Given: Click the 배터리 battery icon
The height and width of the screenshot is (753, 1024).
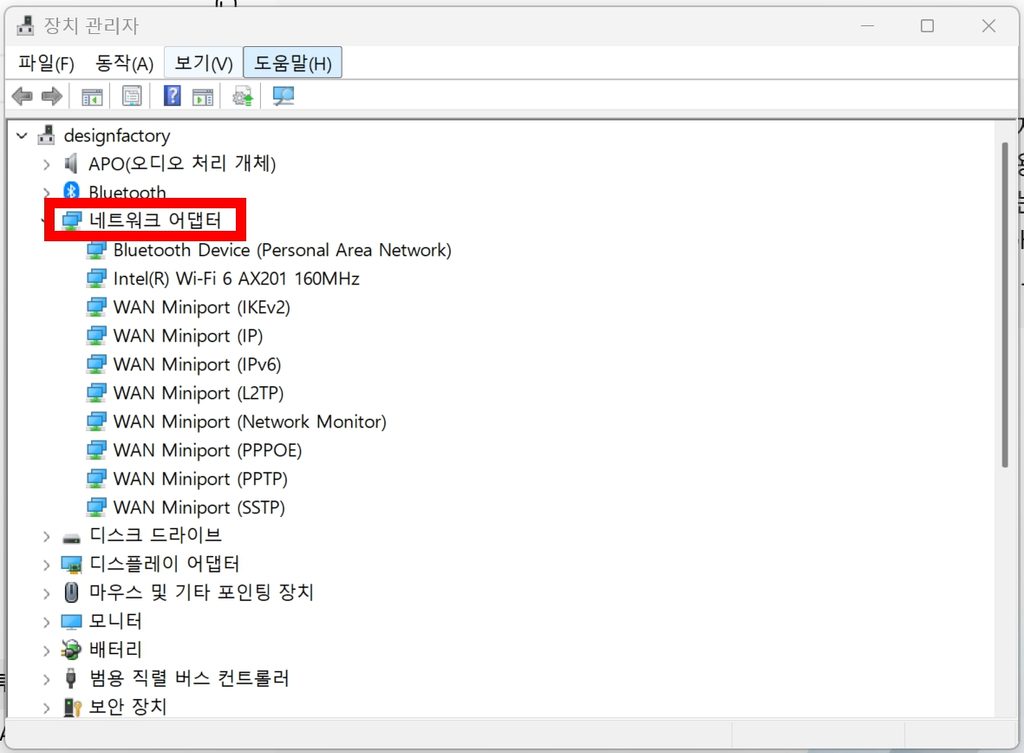Looking at the screenshot, I should pyautogui.click(x=71, y=649).
